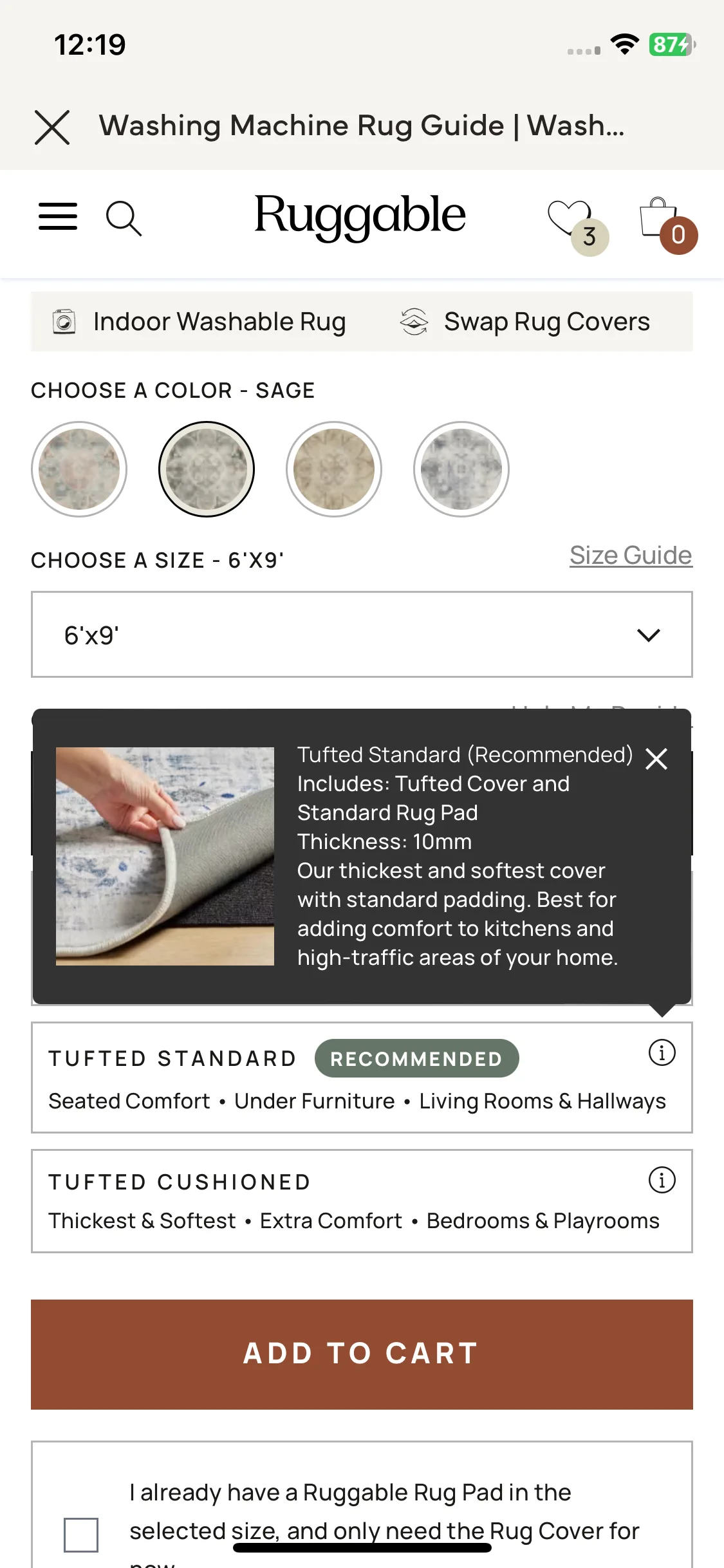Image resolution: width=724 pixels, height=1568 pixels.
Task: Tap the search magnifier icon
Action: tap(124, 218)
